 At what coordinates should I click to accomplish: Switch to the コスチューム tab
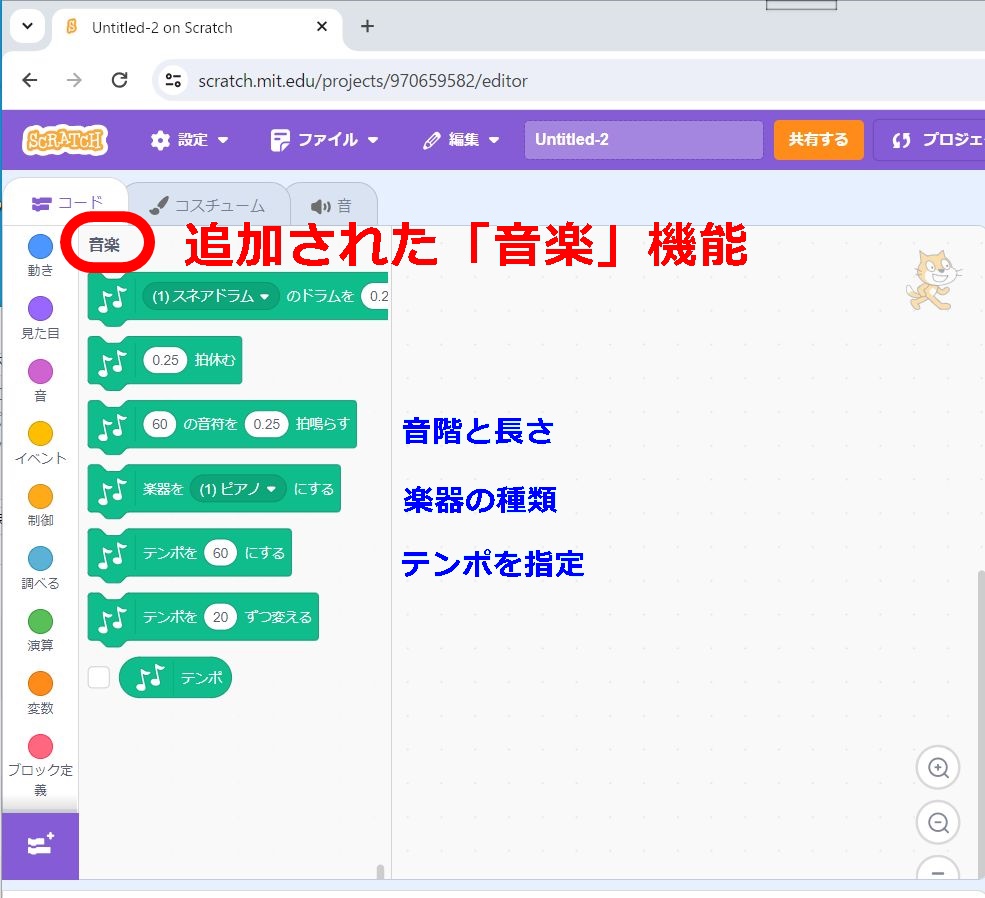pos(207,206)
